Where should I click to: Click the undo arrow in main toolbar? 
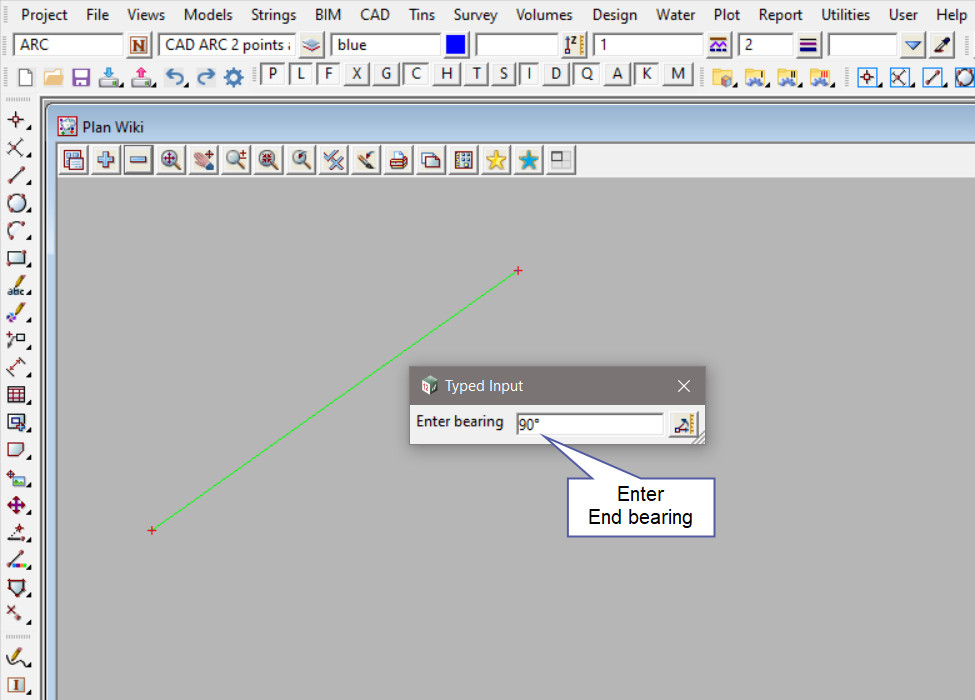click(x=175, y=77)
